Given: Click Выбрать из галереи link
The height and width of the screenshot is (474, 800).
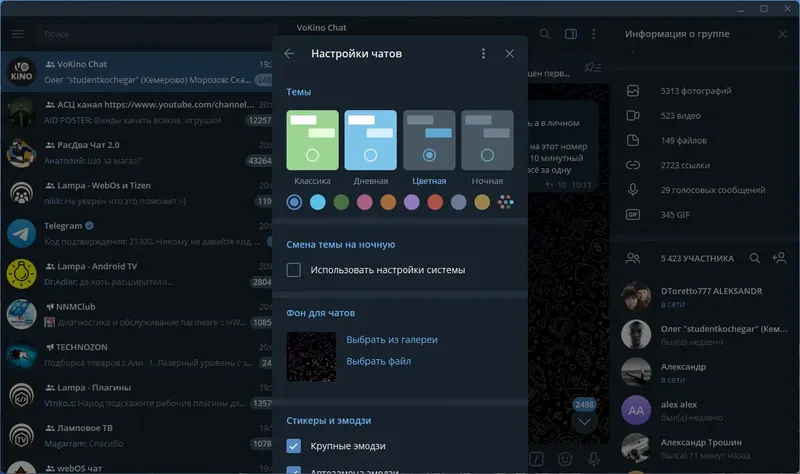Looking at the screenshot, I should tap(392, 340).
